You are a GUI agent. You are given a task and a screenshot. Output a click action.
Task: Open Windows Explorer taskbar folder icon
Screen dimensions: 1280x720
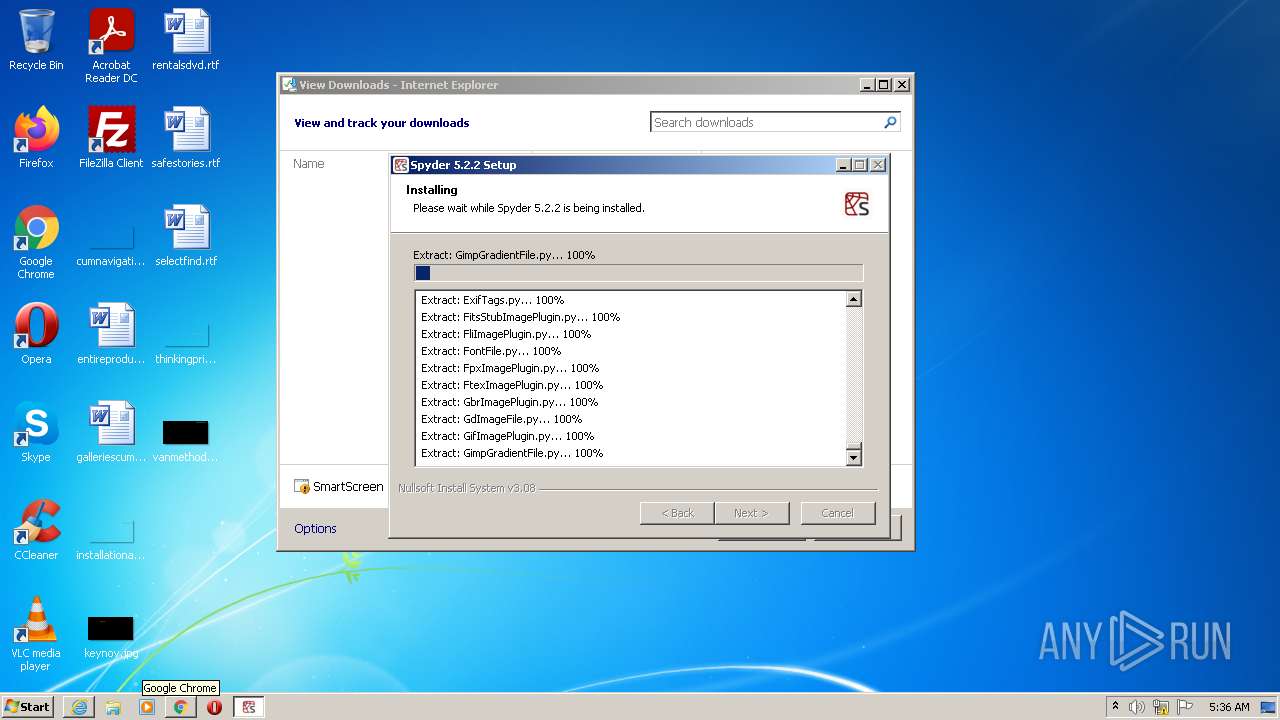[x=113, y=707]
